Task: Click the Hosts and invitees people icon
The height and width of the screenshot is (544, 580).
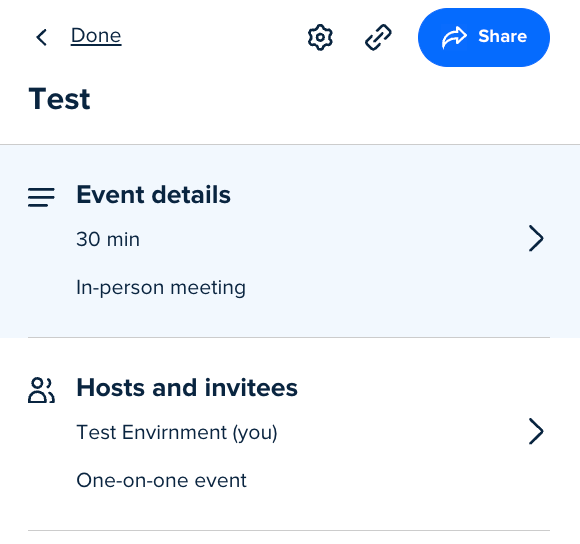Action: 41,390
